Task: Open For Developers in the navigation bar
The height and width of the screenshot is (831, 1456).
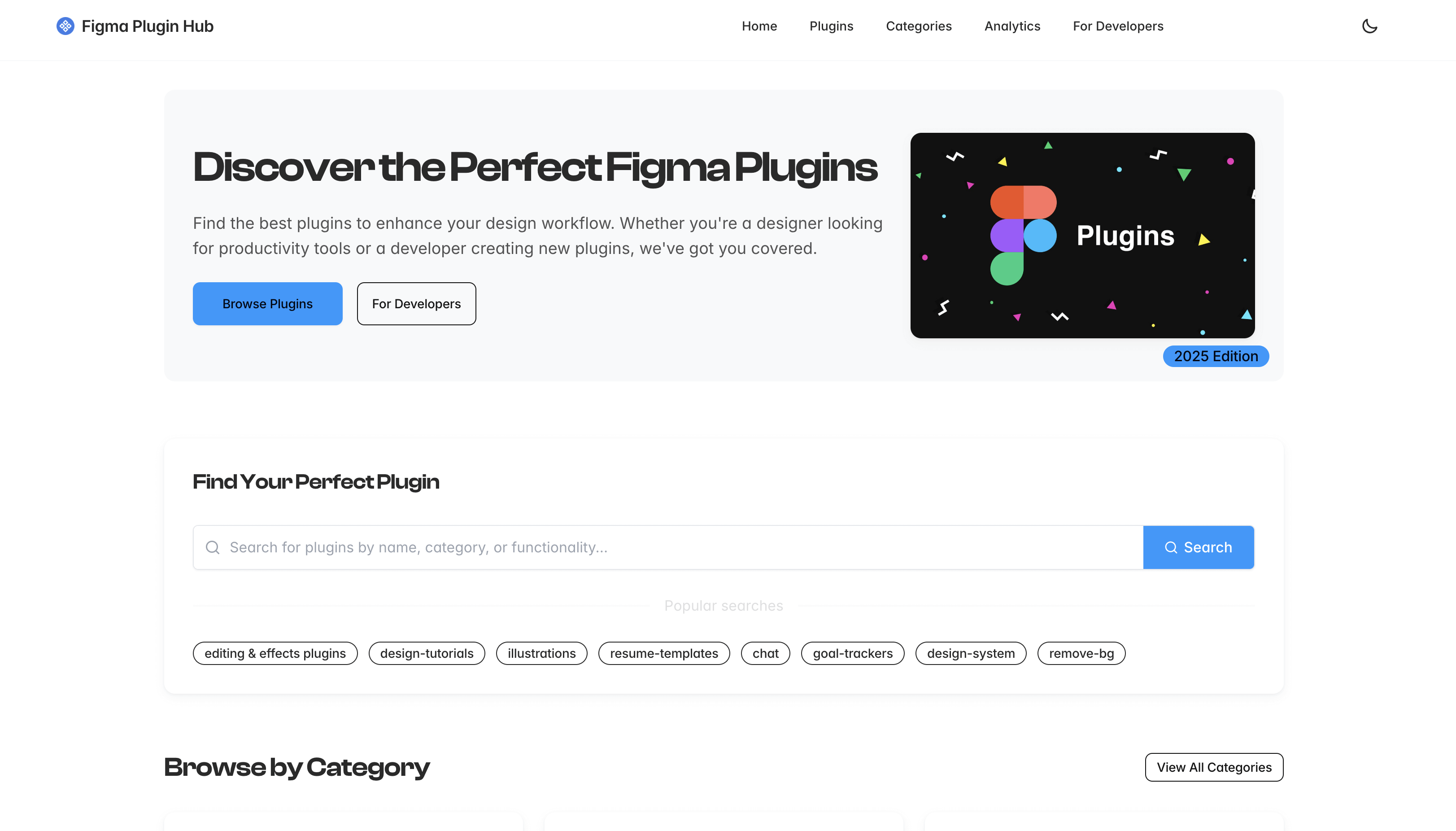Action: [x=1118, y=26]
